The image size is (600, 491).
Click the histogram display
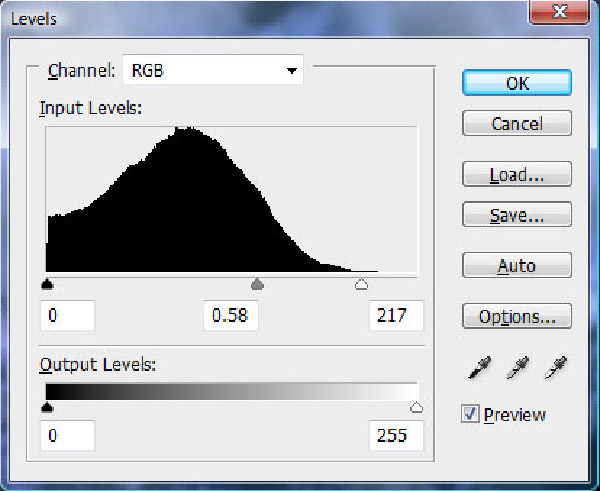tap(232, 199)
